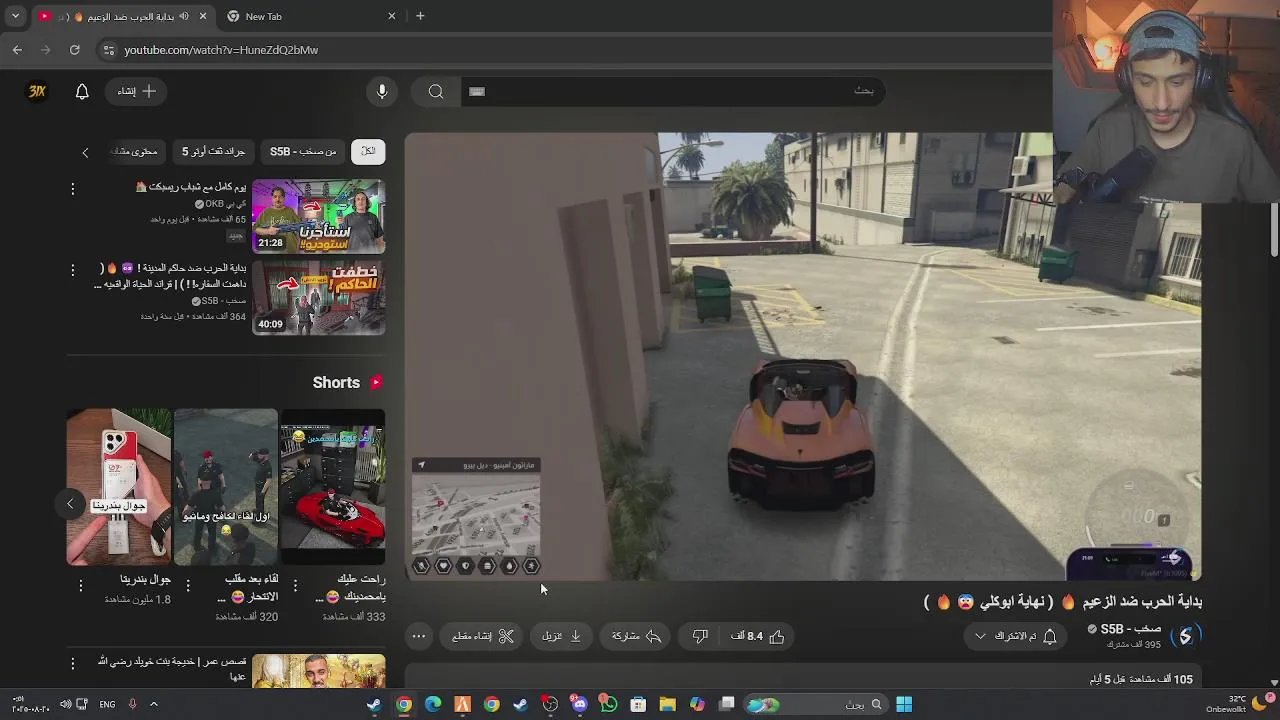Go forward in the browser

(46, 49)
